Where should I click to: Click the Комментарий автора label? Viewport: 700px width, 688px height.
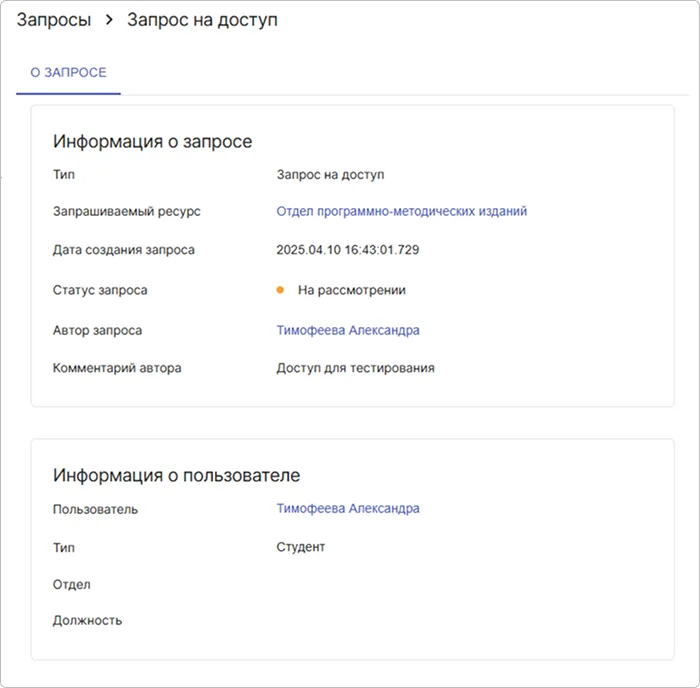[117, 368]
